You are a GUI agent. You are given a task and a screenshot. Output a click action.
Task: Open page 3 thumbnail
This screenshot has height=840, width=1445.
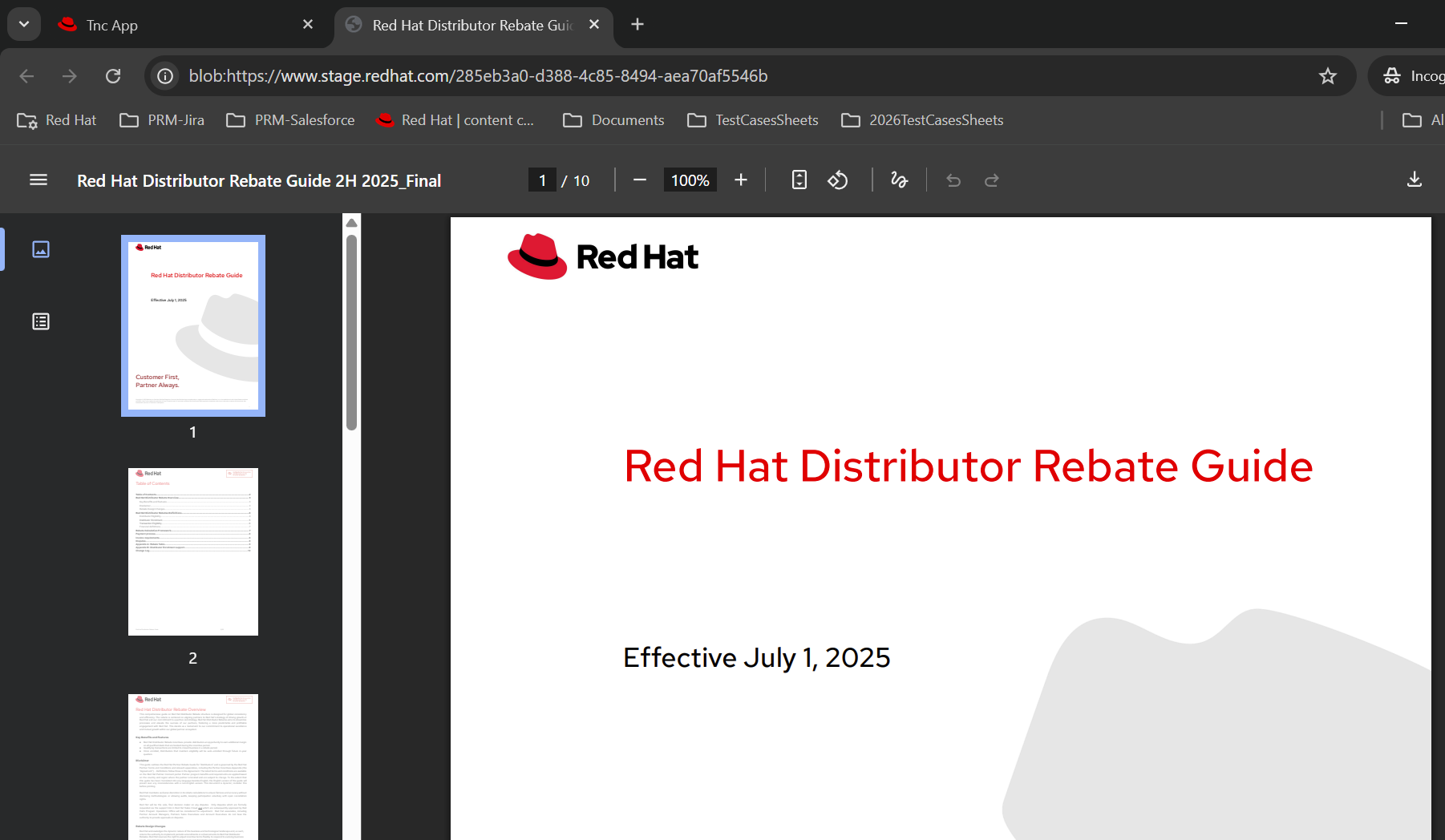[193, 765]
